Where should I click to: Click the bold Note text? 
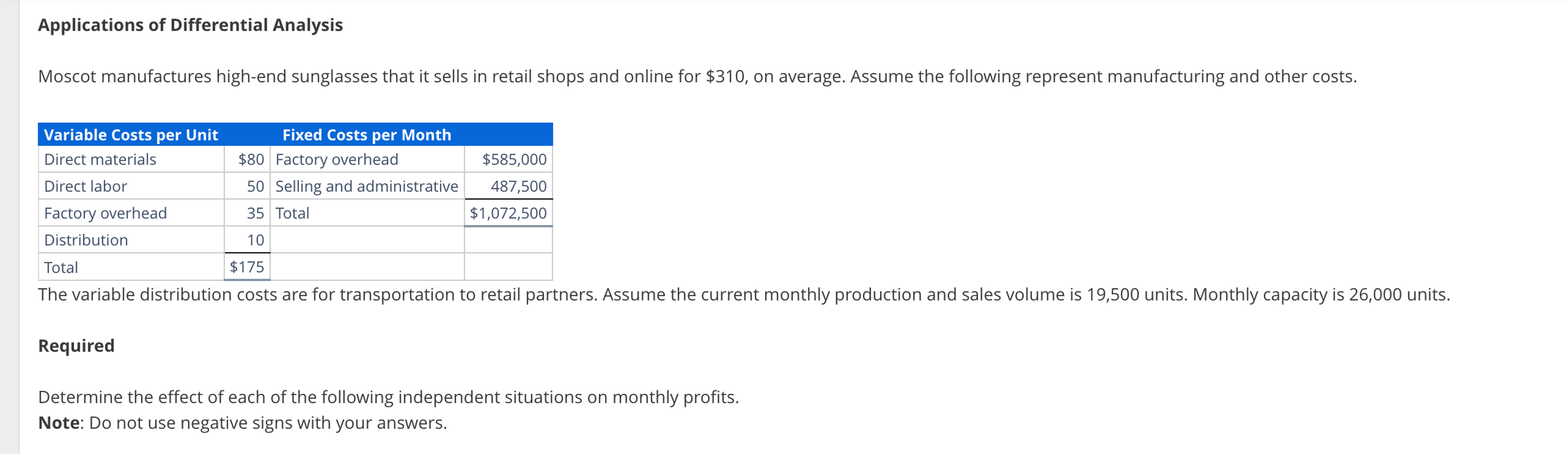(58, 422)
